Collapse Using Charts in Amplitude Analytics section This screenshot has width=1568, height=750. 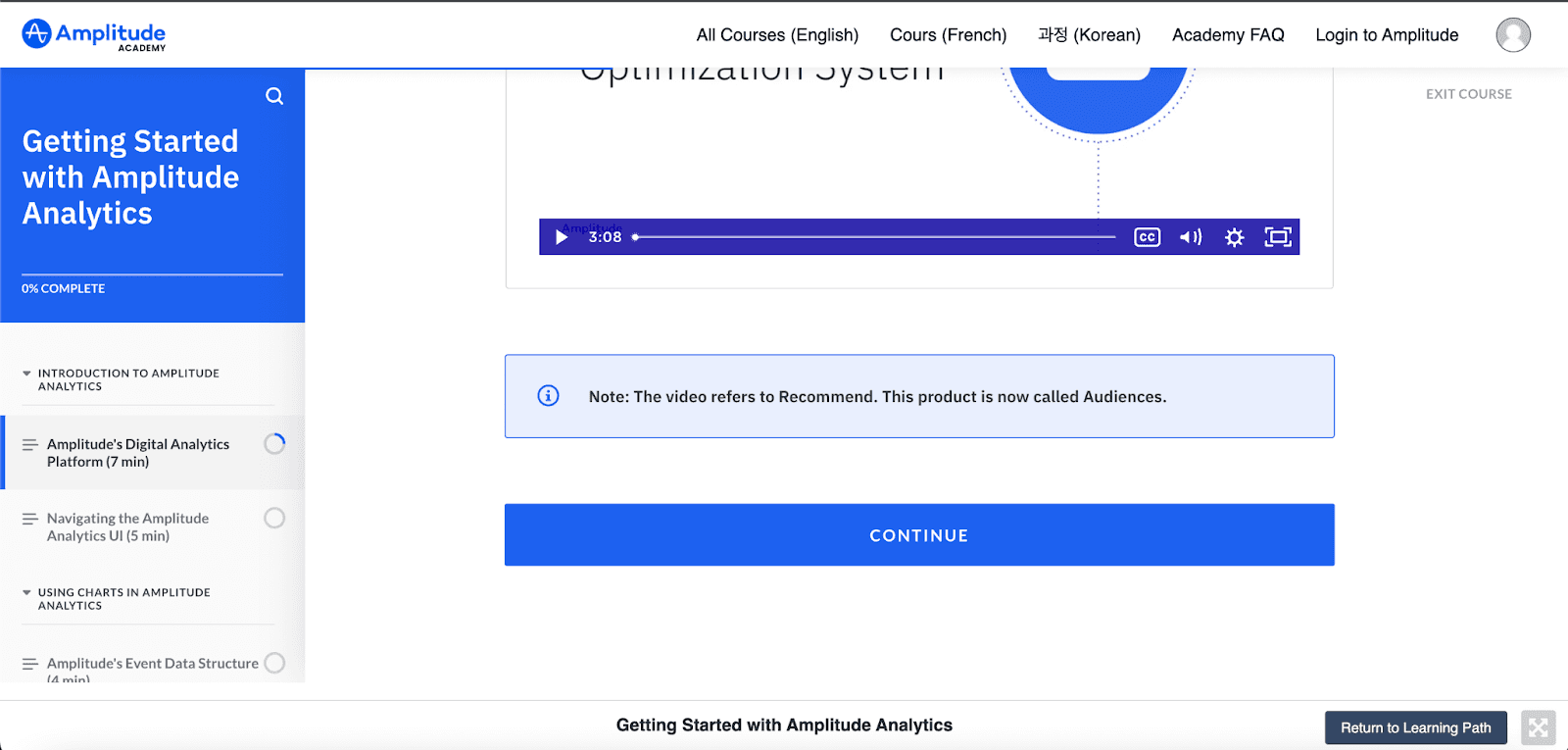coord(26,593)
